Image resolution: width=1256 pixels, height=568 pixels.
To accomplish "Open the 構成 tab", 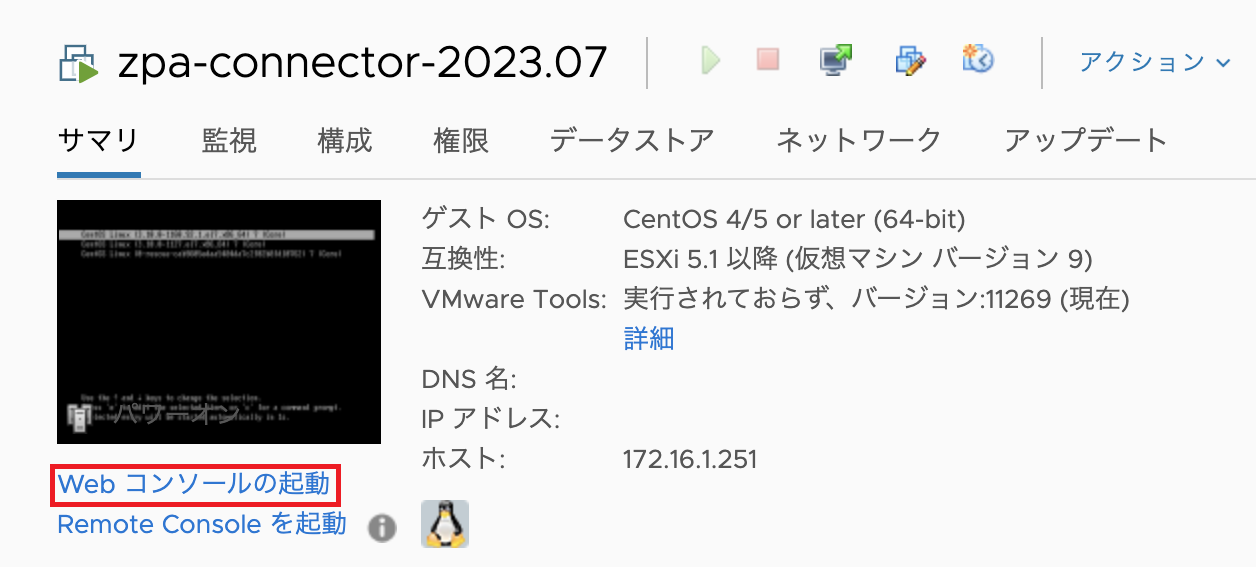I will (345, 141).
